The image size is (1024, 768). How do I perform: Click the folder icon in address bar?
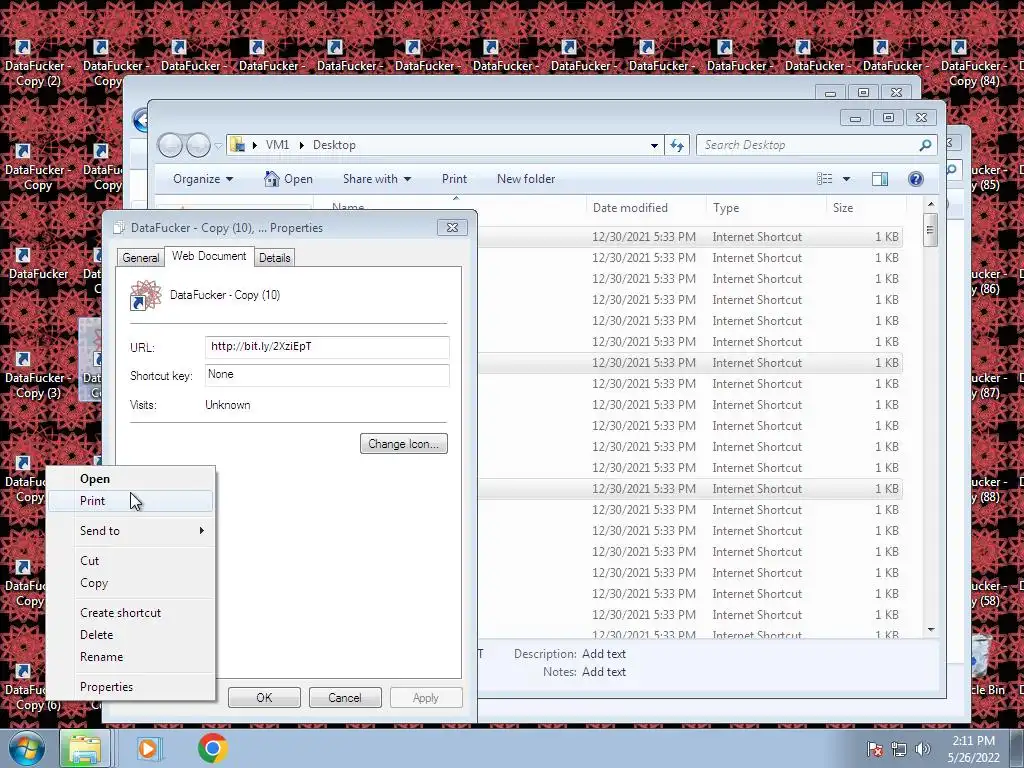(x=238, y=145)
